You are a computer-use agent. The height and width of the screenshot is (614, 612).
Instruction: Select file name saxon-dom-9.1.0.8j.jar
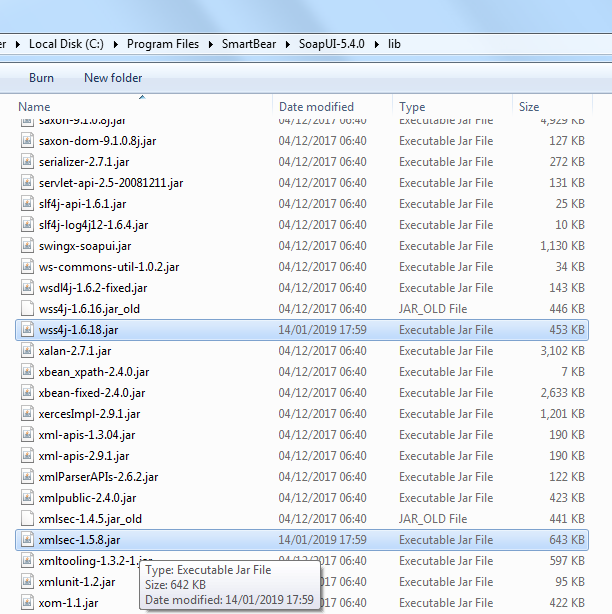click(x=97, y=141)
